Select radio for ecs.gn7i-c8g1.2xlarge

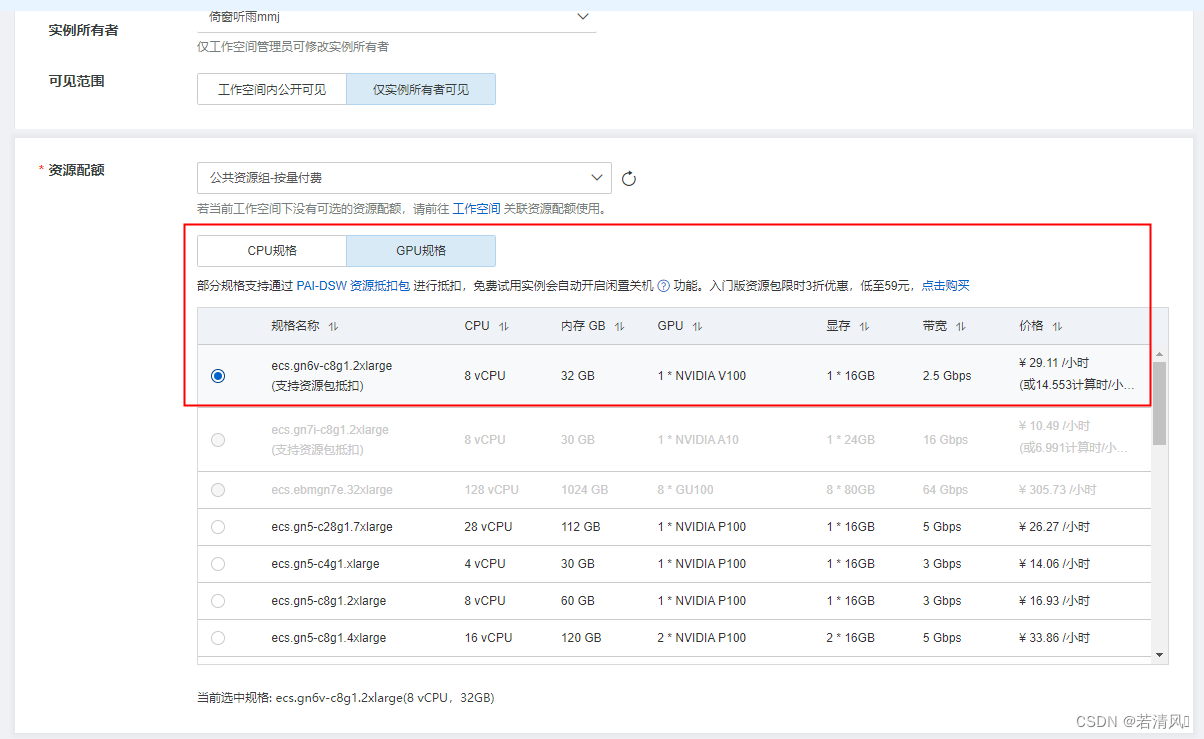tap(218, 440)
